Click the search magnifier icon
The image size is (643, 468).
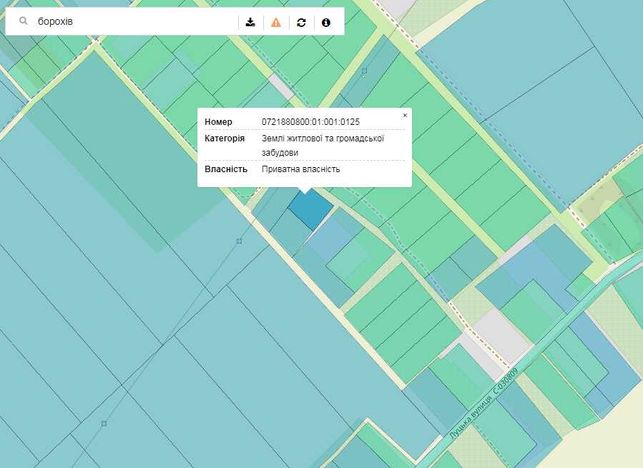[x=23, y=21]
